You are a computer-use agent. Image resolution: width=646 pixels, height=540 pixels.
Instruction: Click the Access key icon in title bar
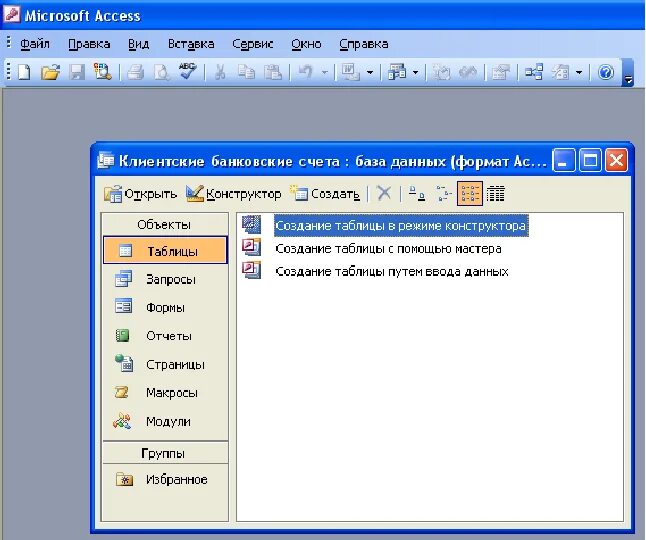pyautogui.click(x=11, y=14)
